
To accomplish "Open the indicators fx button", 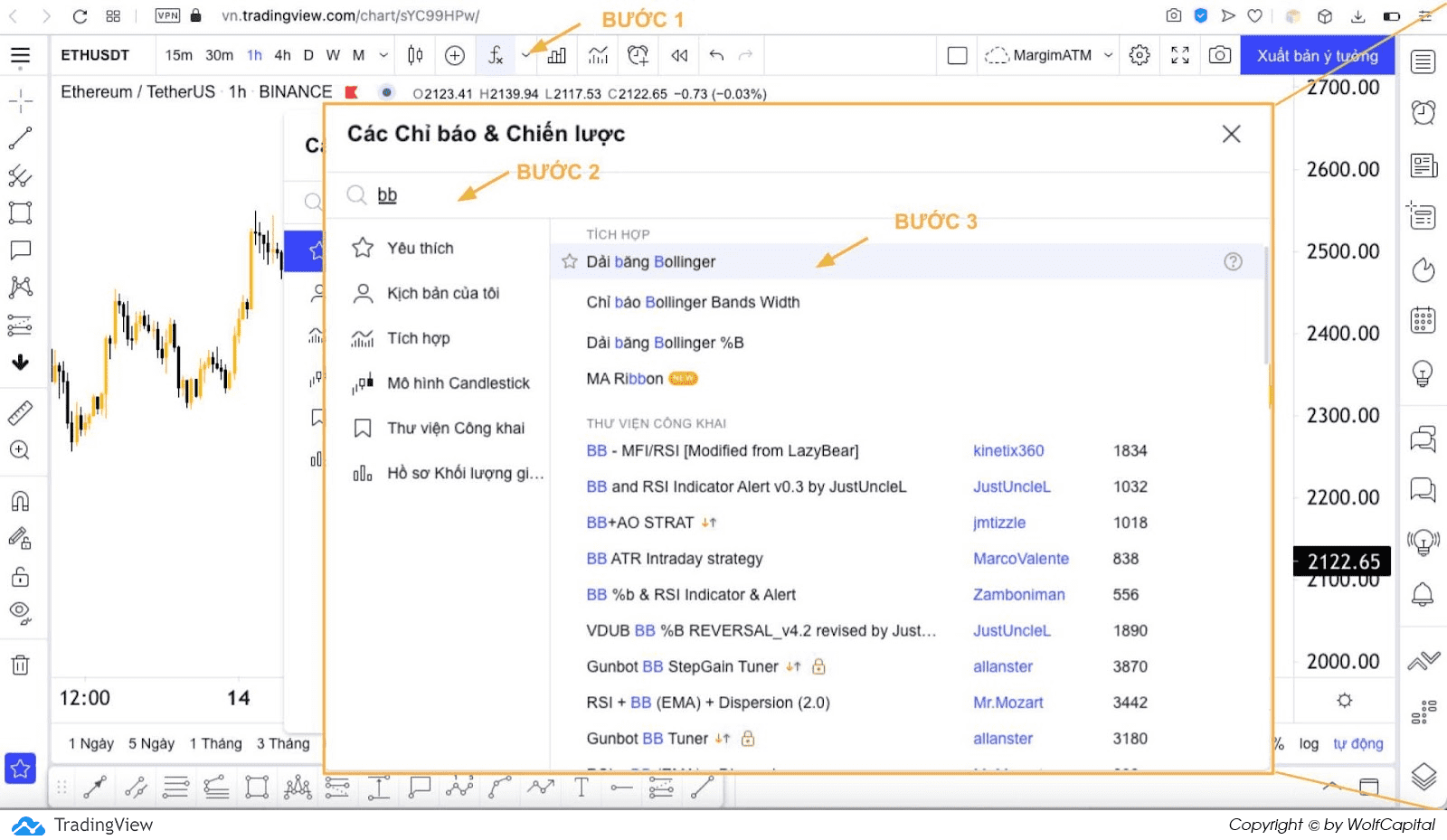I will click(495, 55).
